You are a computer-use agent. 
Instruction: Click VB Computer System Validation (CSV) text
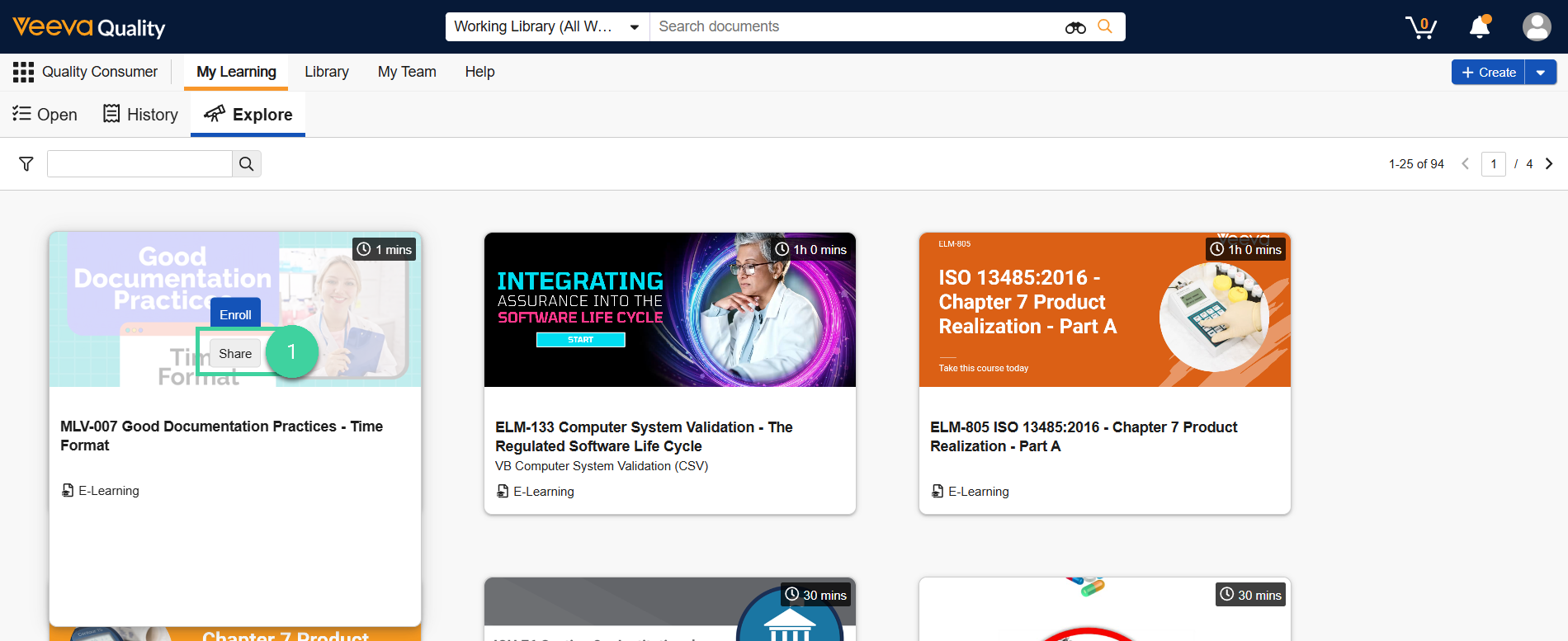pos(602,466)
